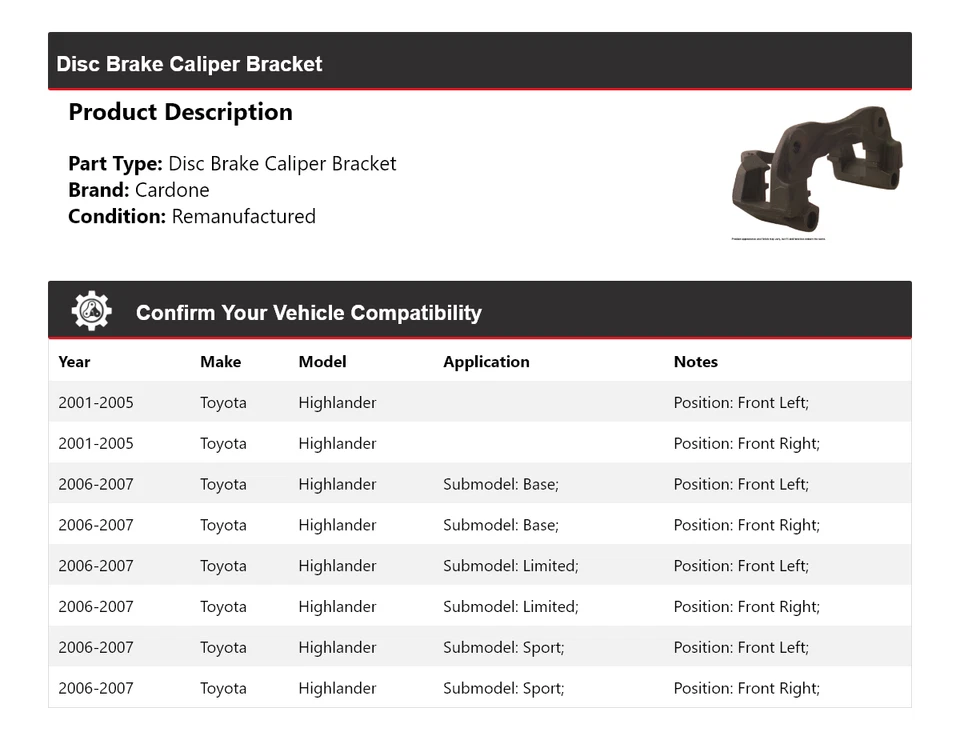Click the Brand: Cardone line
Viewport: 960px width, 740px height.
coord(139,190)
